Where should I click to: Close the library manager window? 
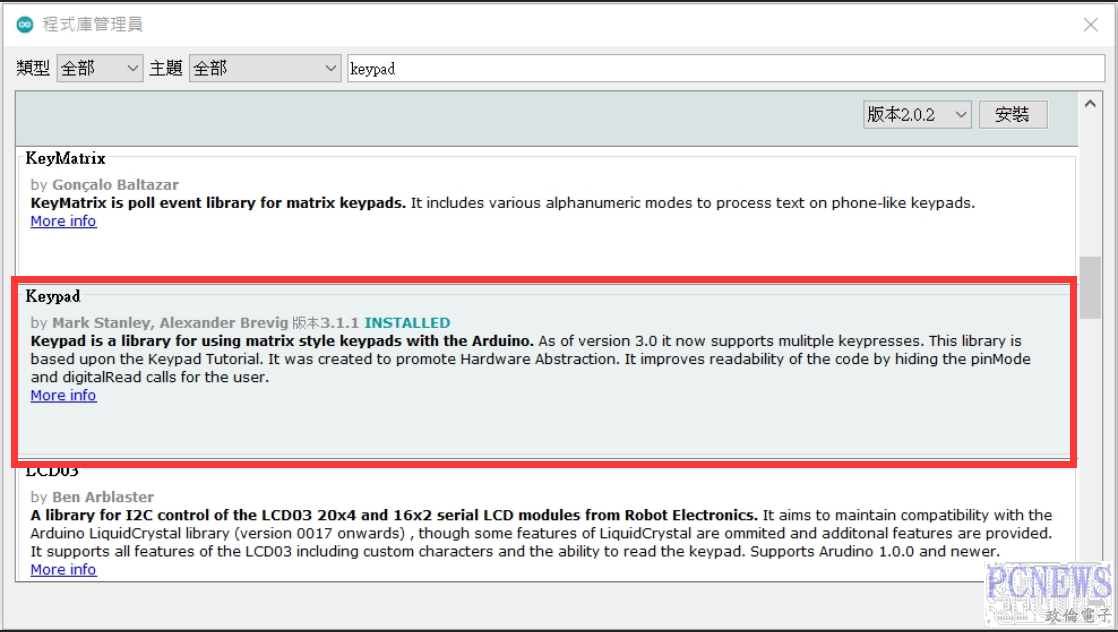(1090, 25)
